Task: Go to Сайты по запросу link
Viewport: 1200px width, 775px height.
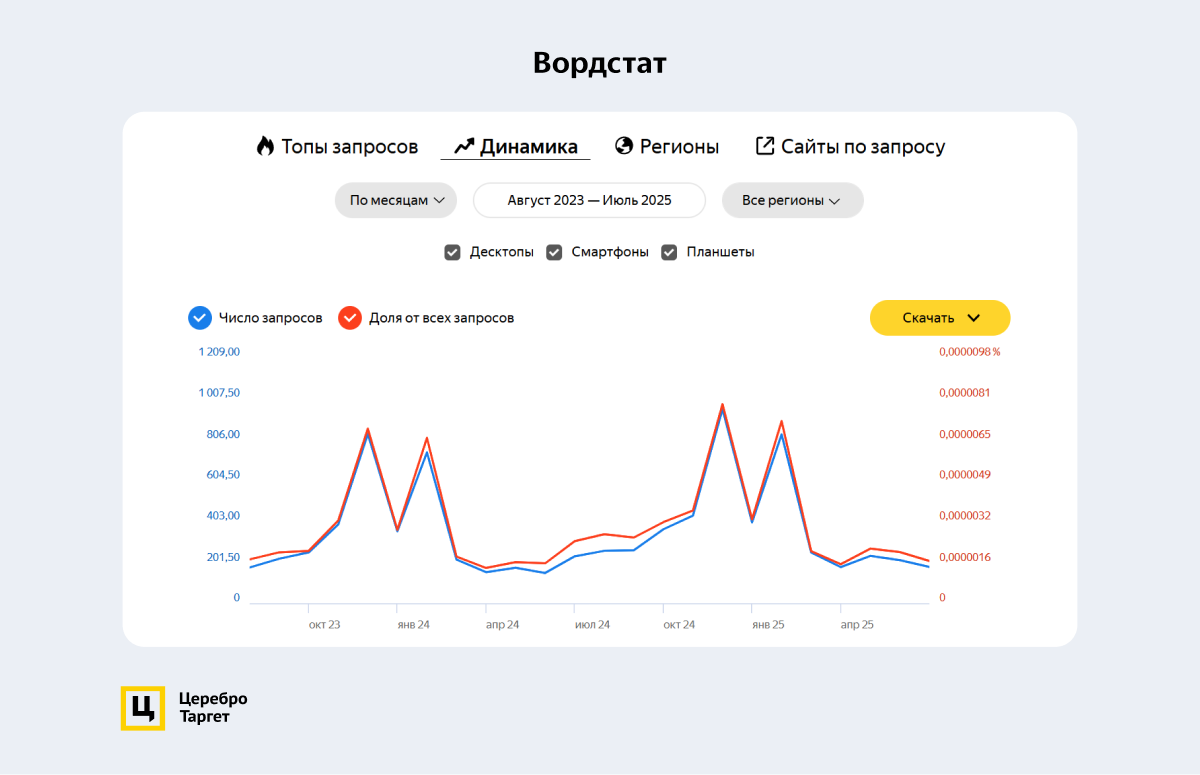Action: [x=862, y=146]
